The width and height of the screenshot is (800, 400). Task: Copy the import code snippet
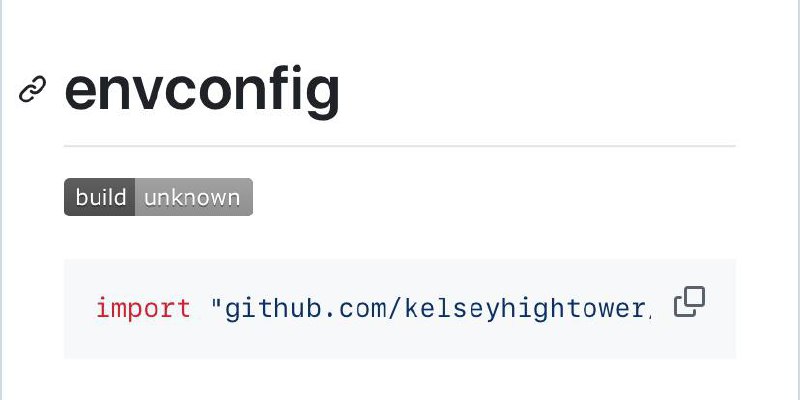(x=689, y=302)
